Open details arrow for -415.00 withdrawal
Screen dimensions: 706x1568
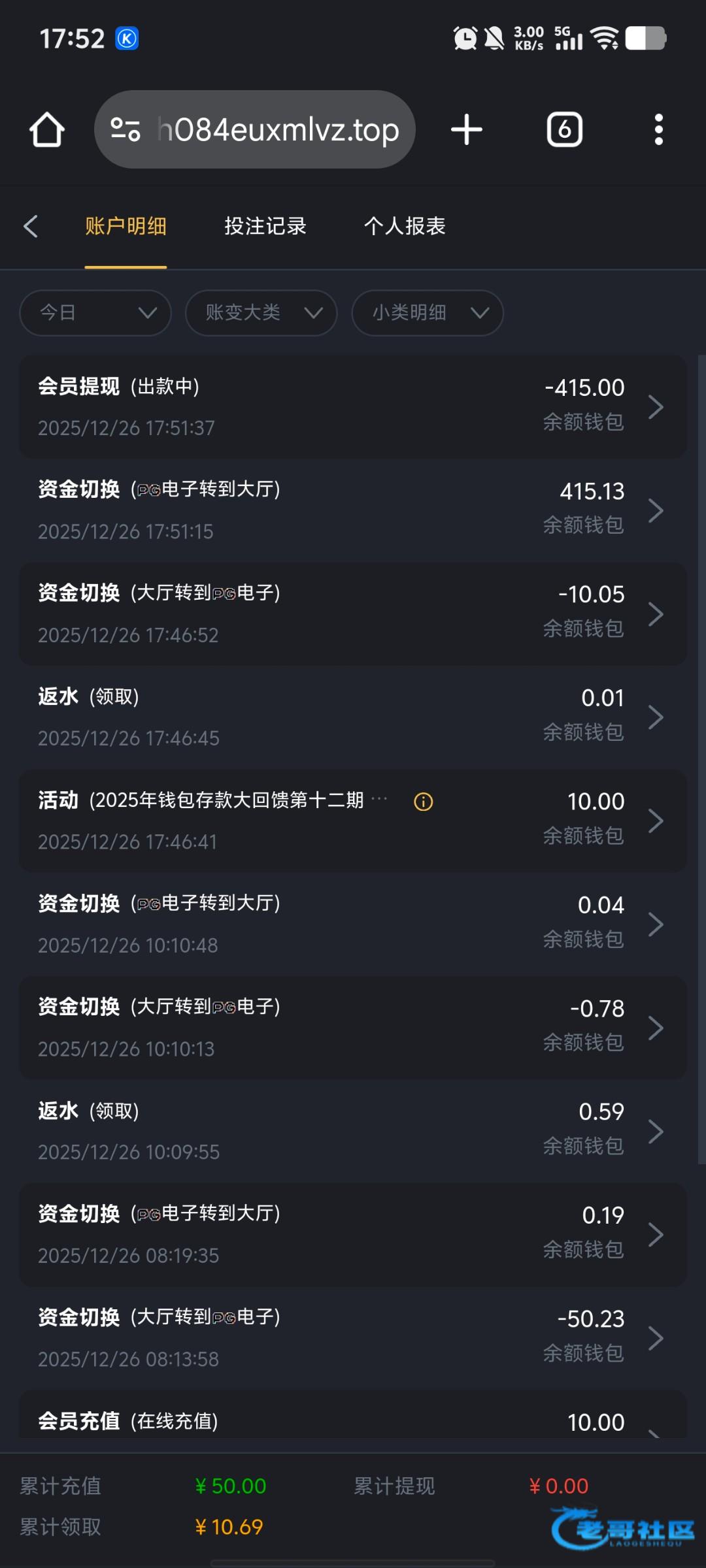click(x=656, y=407)
